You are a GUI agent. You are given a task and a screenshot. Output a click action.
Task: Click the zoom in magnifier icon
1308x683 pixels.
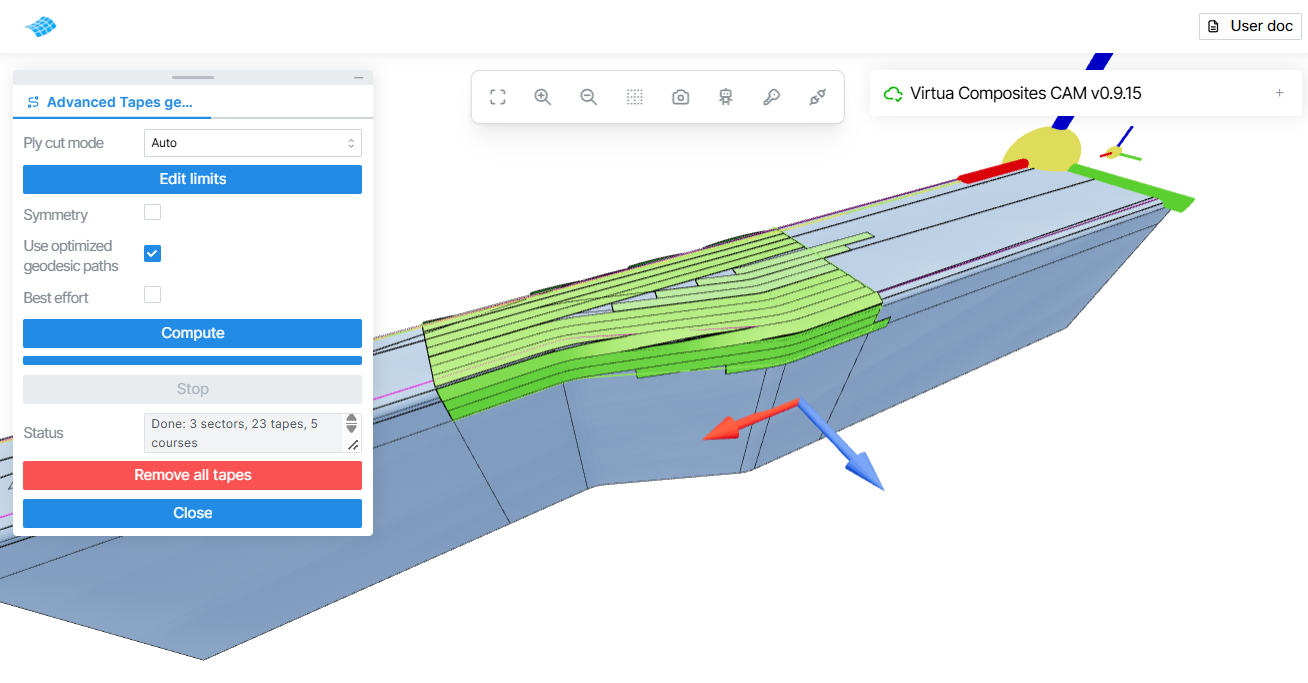[543, 97]
